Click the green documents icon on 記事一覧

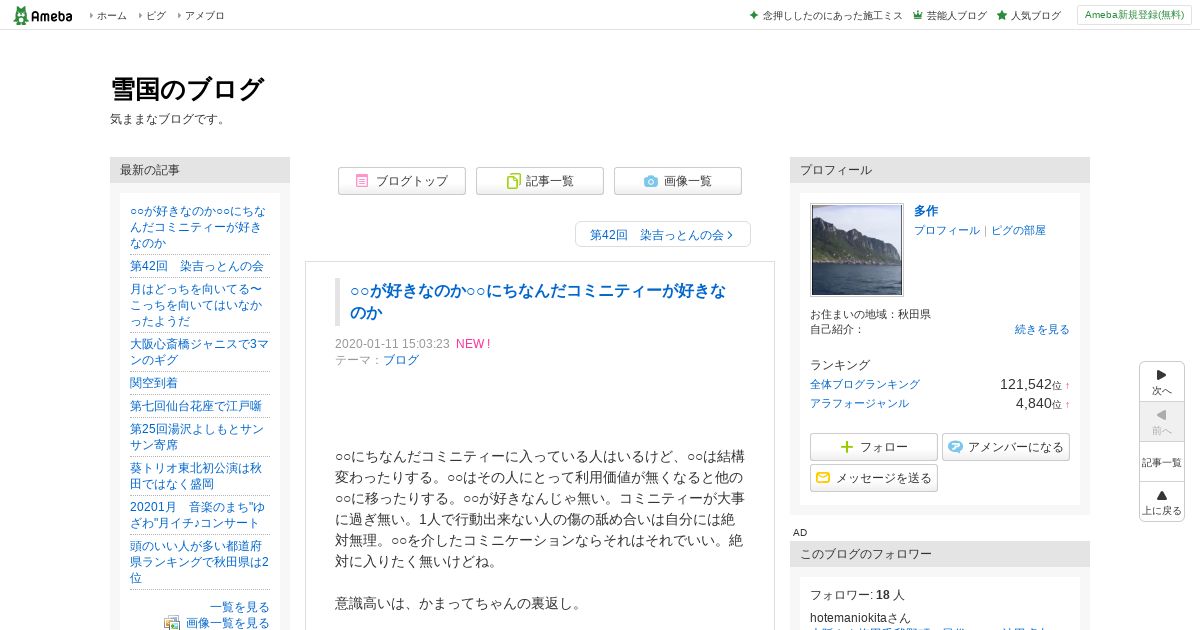(514, 181)
